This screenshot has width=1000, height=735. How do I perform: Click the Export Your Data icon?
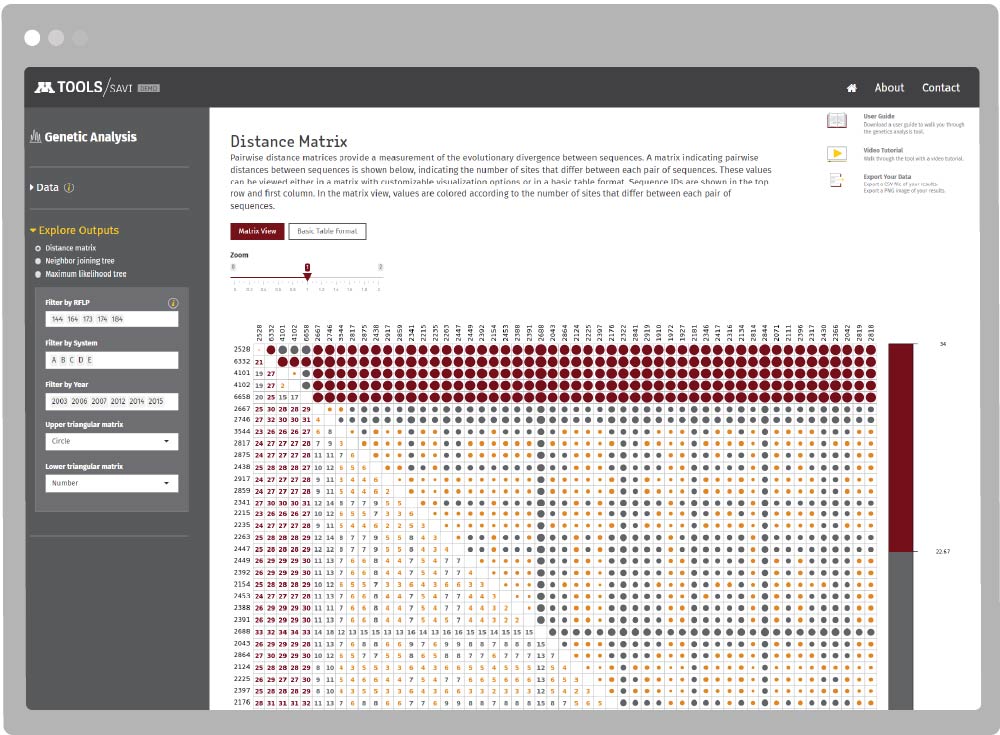tap(836, 181)
